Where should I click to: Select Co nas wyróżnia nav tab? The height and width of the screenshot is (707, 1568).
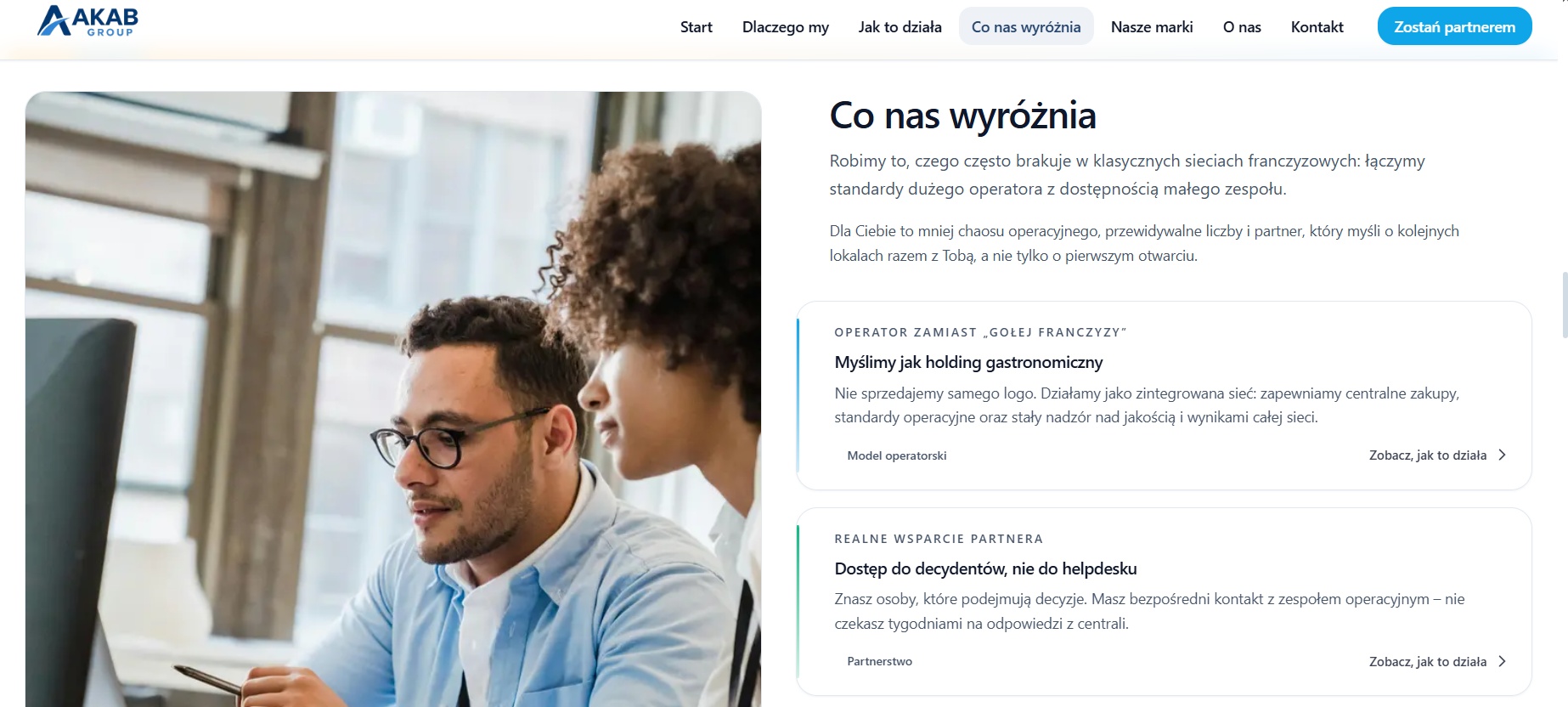[x=1026, y=26]
